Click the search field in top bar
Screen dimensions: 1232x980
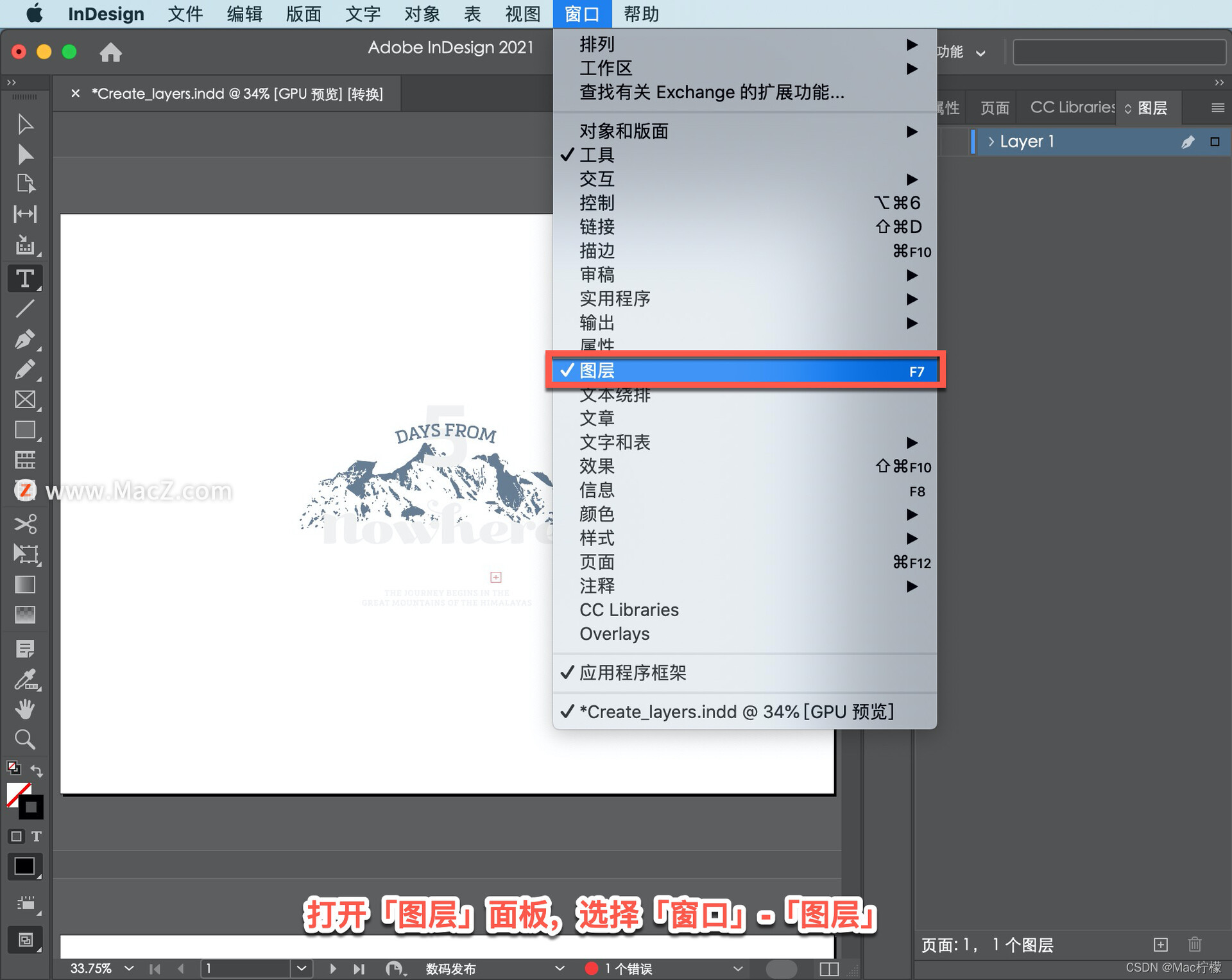click(x=1119, y=52)
